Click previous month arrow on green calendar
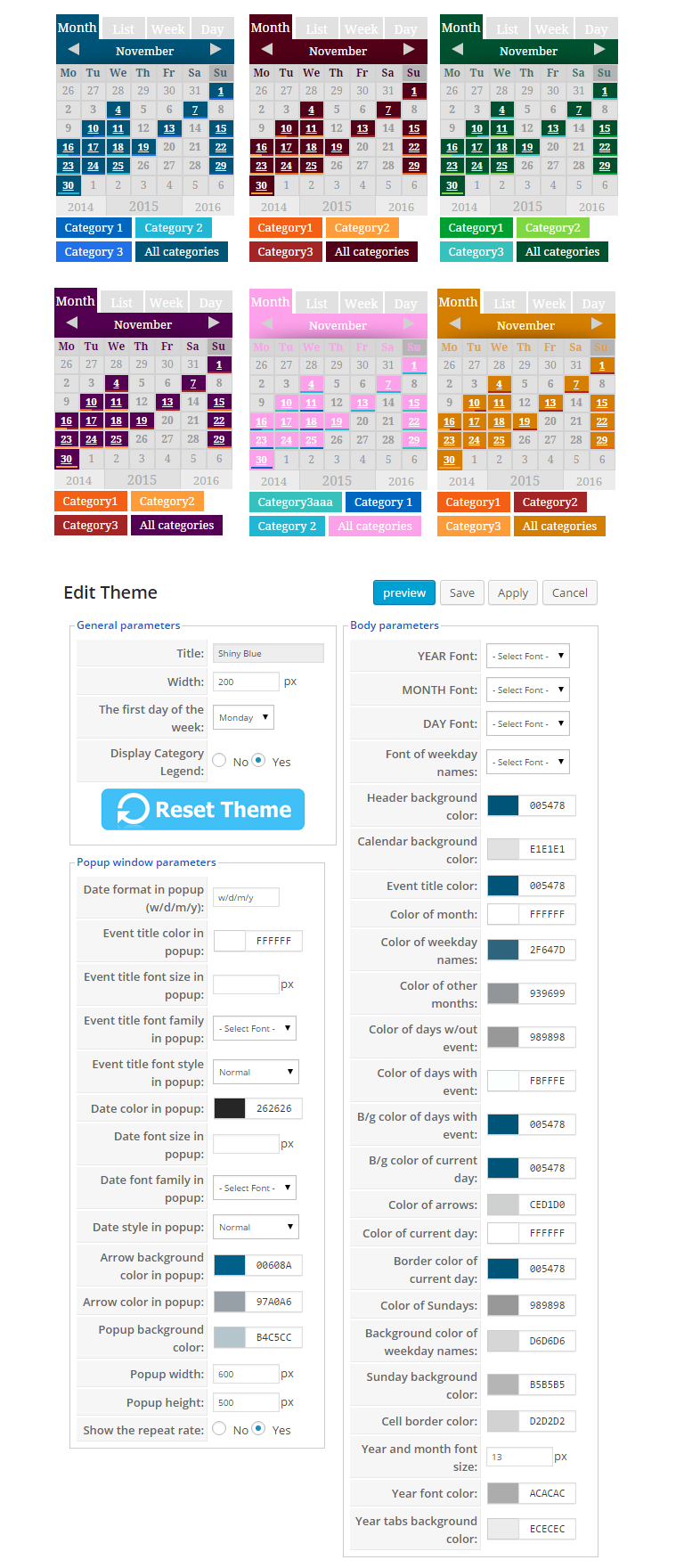Image resolution: width=684 pixels, height=1568 pixels. coord(458,50)
